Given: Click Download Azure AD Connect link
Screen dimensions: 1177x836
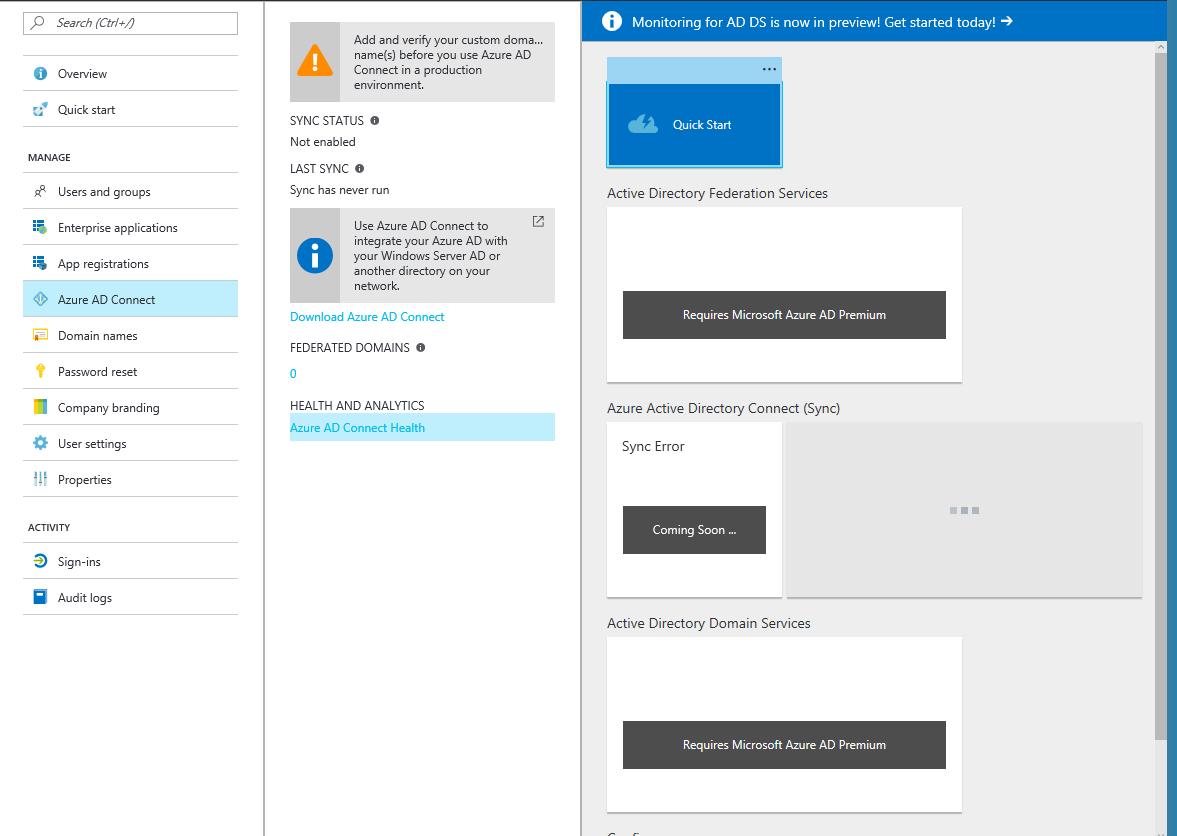Looking at the screenshot, I should [x=367, y=317].
